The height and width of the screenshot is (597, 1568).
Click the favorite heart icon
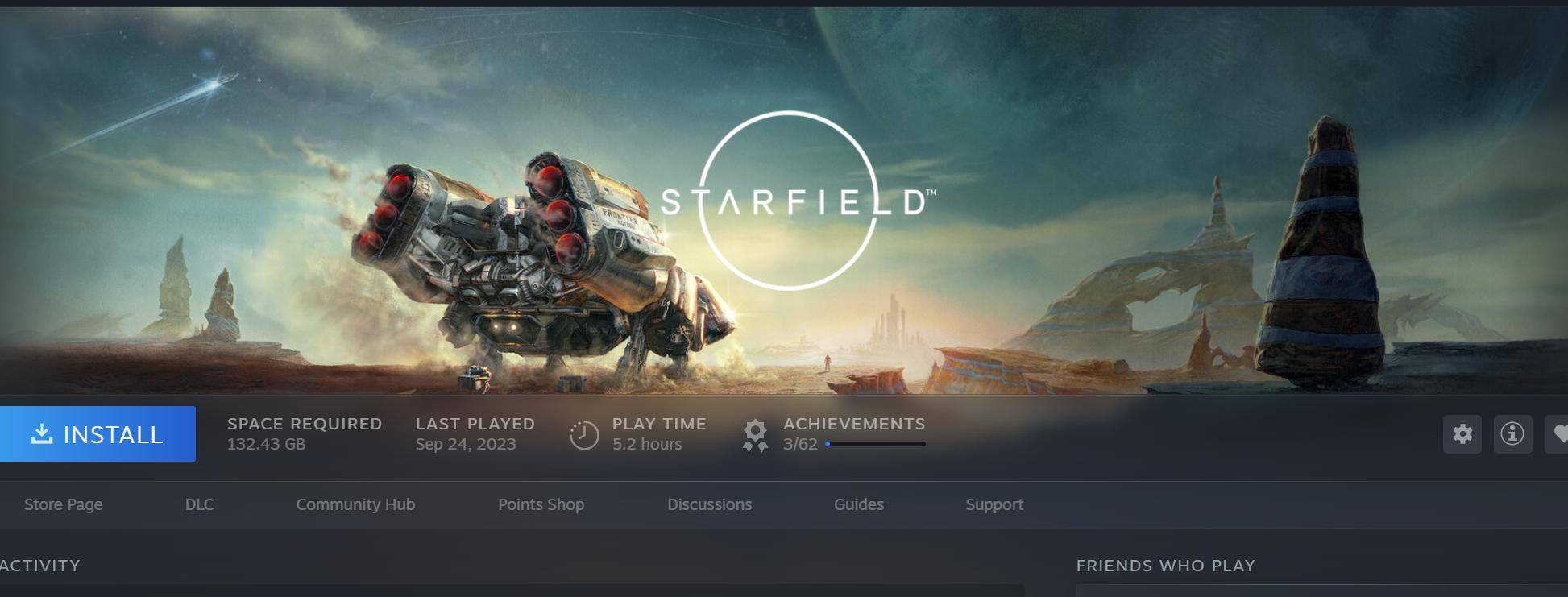[x=1558, y=434]
